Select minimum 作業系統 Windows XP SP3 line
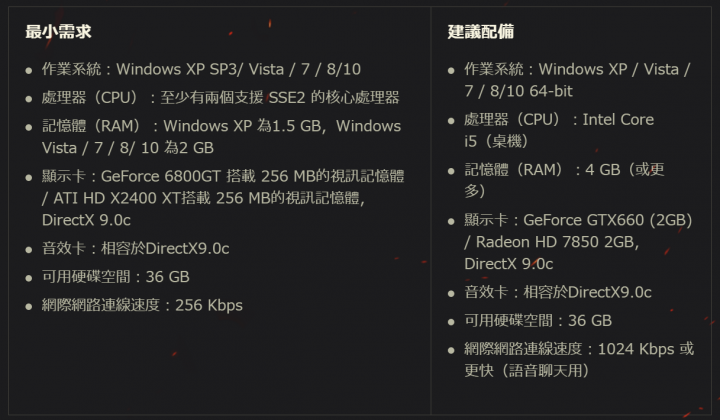 click(x=201, y=69)
